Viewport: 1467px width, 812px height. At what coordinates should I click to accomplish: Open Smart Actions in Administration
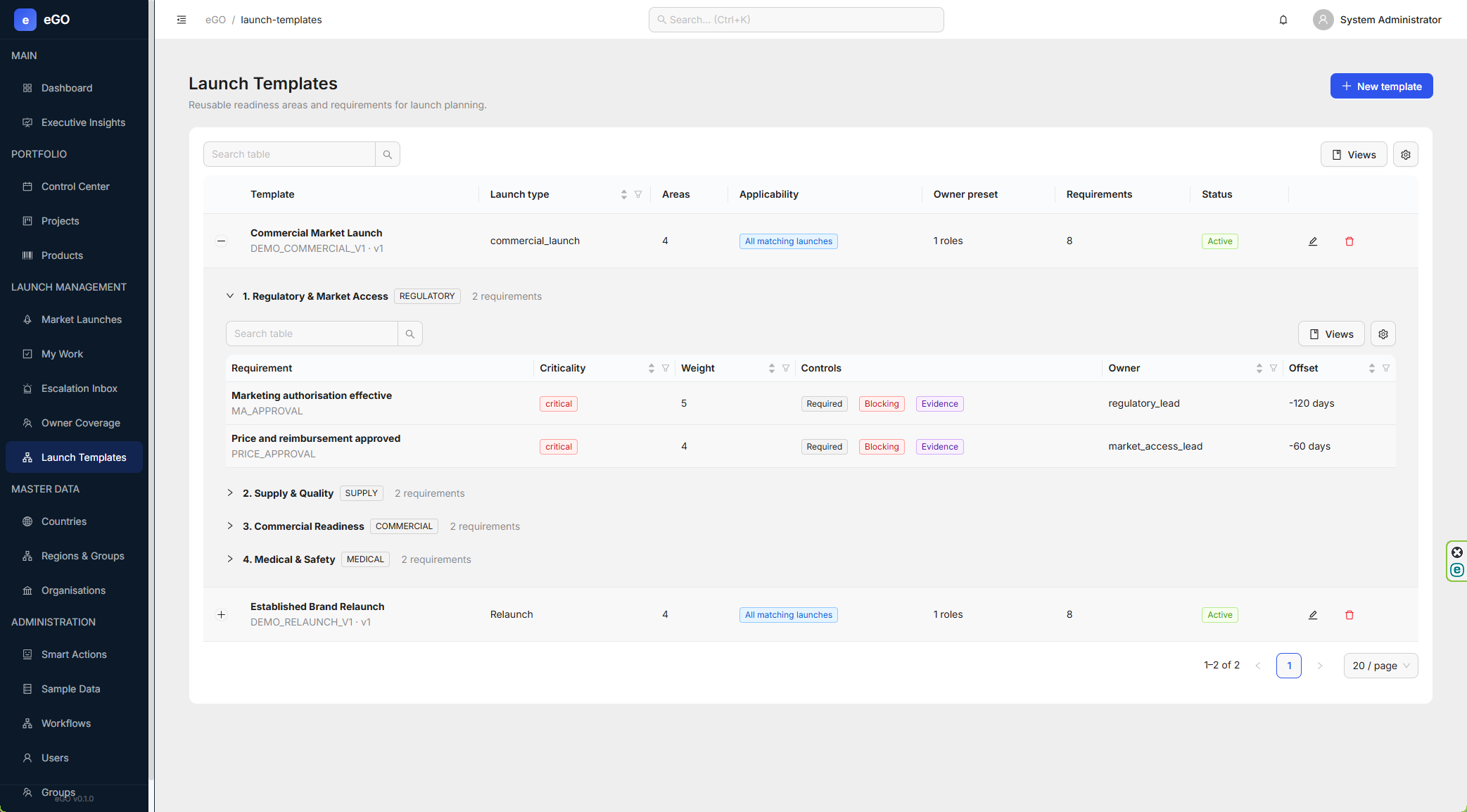[x=74, y=654]
